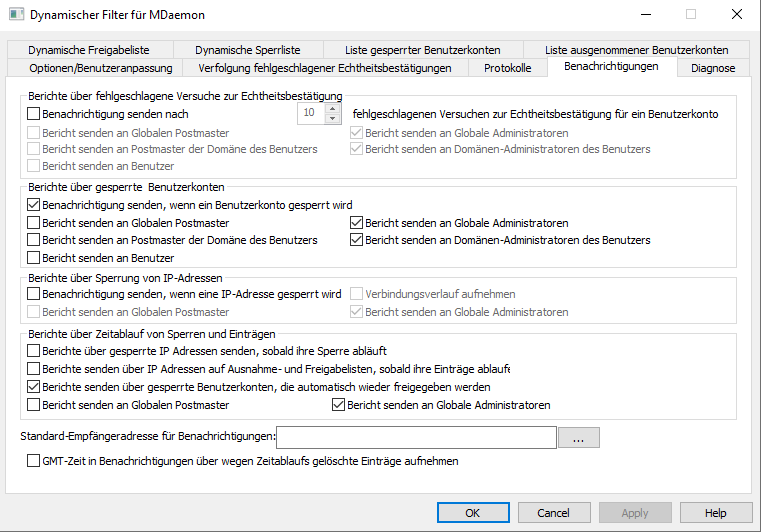Click the Cancel button
761x532 pixels.
[553, 513]
